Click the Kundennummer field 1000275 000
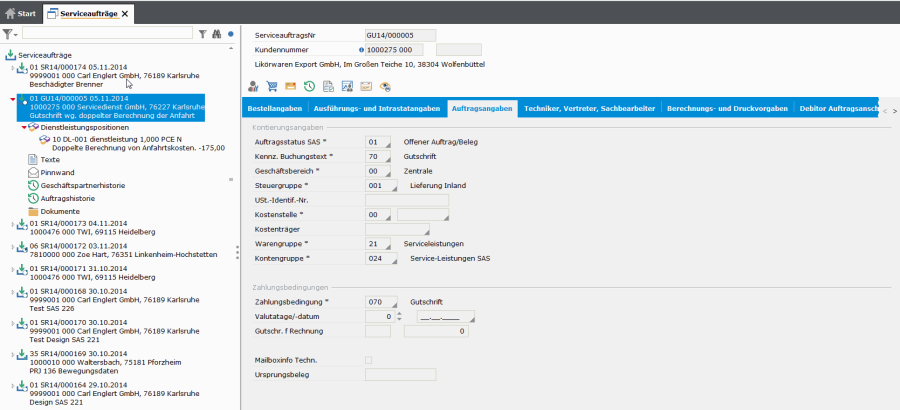This screenshot has height=410, width=900. tap(394, 50)
